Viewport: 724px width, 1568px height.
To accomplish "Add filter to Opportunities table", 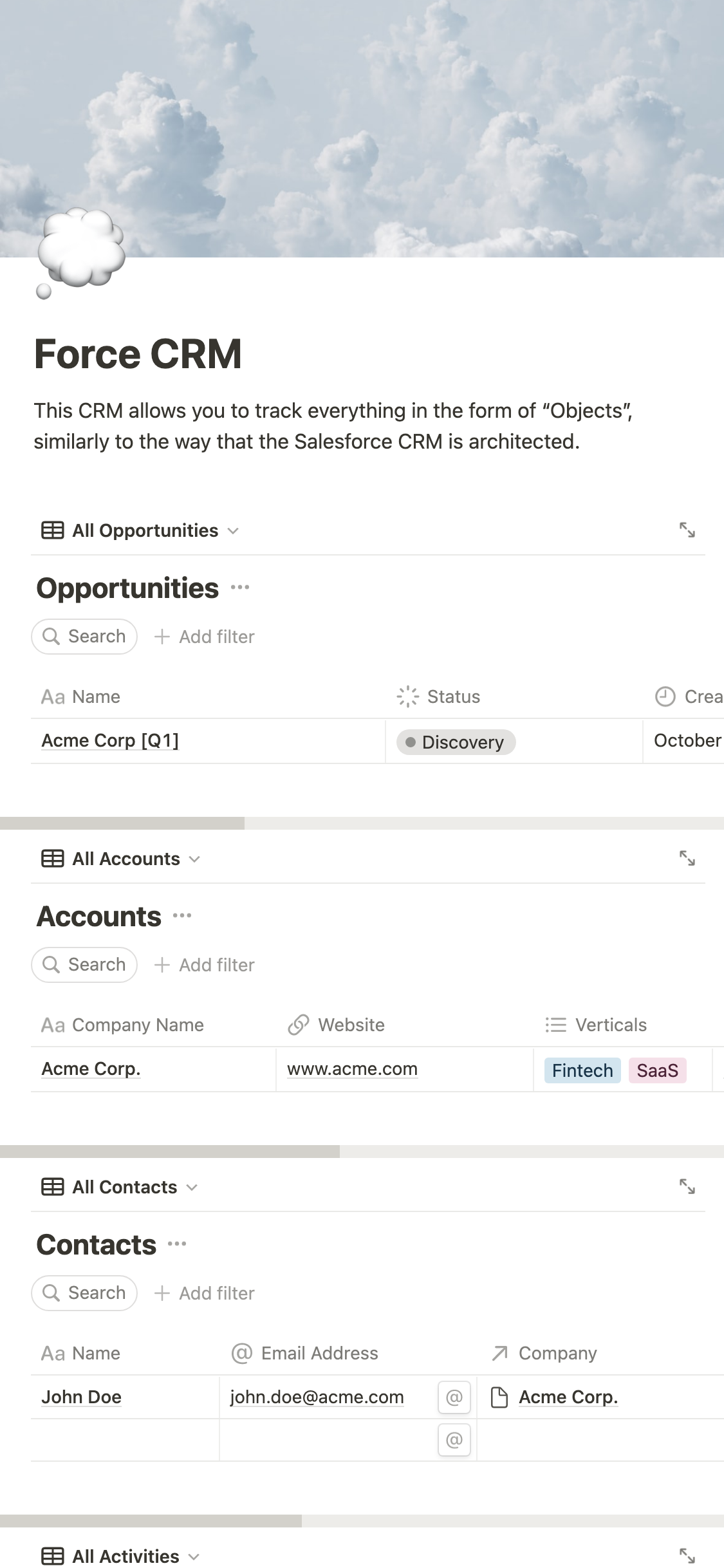I will 205,637.
